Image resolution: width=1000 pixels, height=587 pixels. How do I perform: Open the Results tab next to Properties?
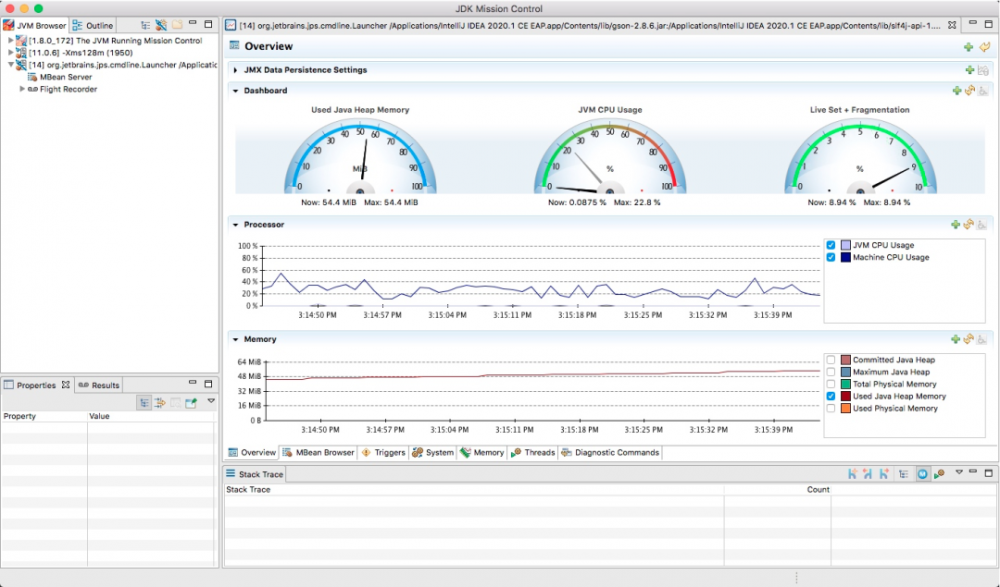tap(99, 385)
